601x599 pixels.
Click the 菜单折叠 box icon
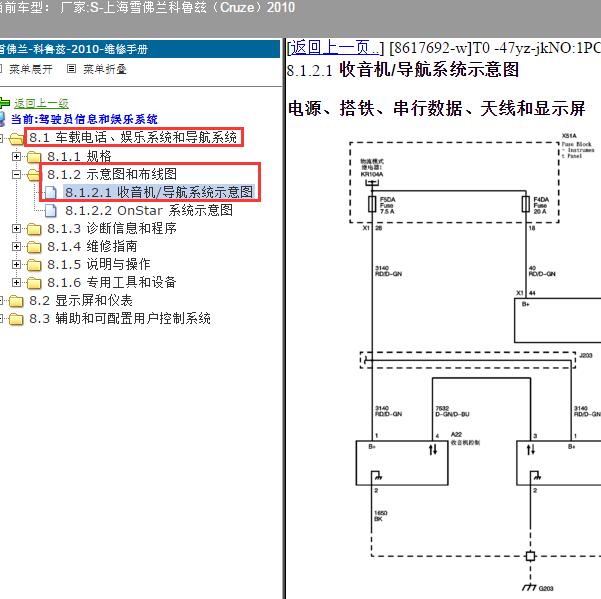pos(71,69)
